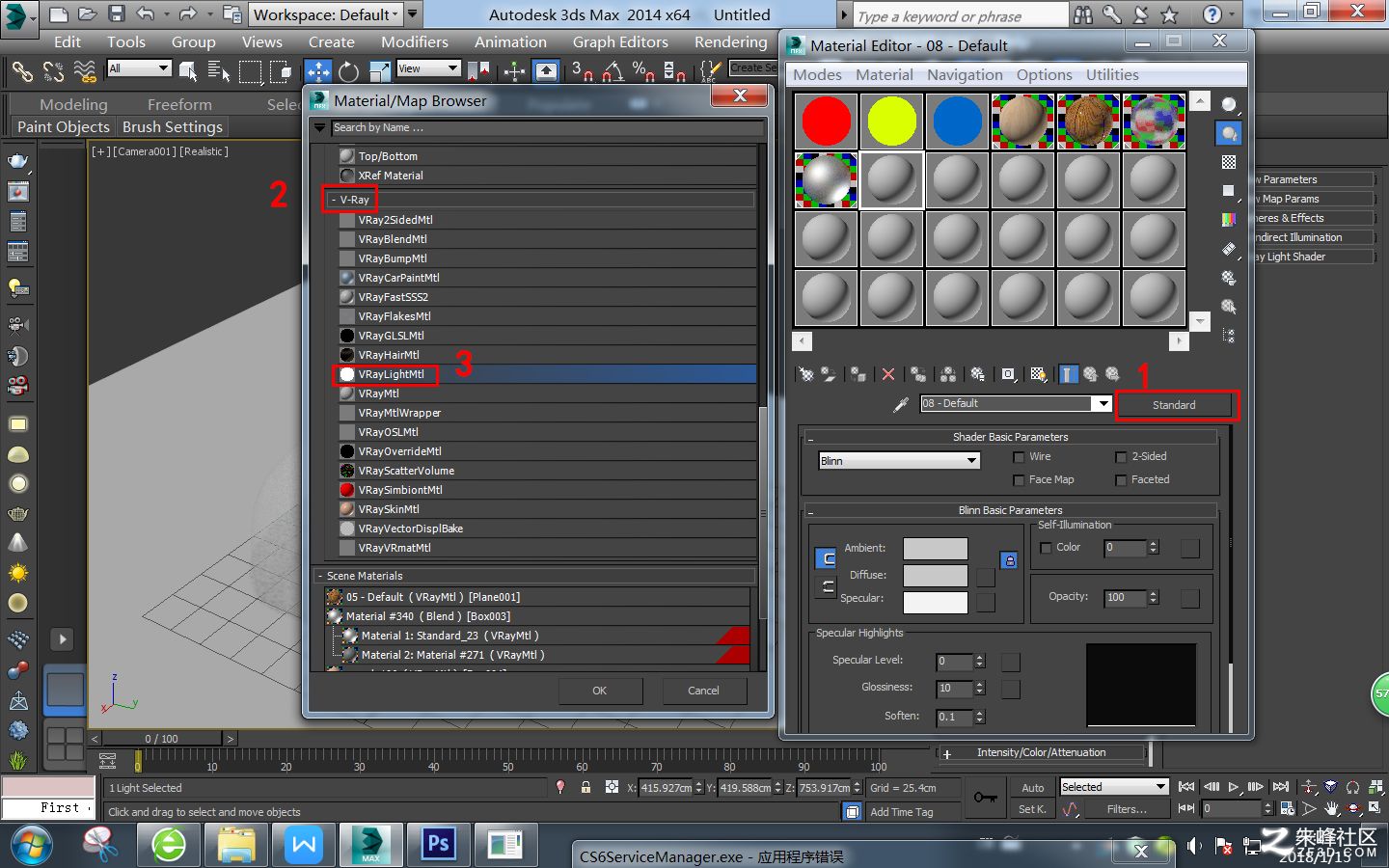Image resolution: width=1389 pixels, height=868 pixels.
Task: Toggle the Auto key button
Action: 1032,788
